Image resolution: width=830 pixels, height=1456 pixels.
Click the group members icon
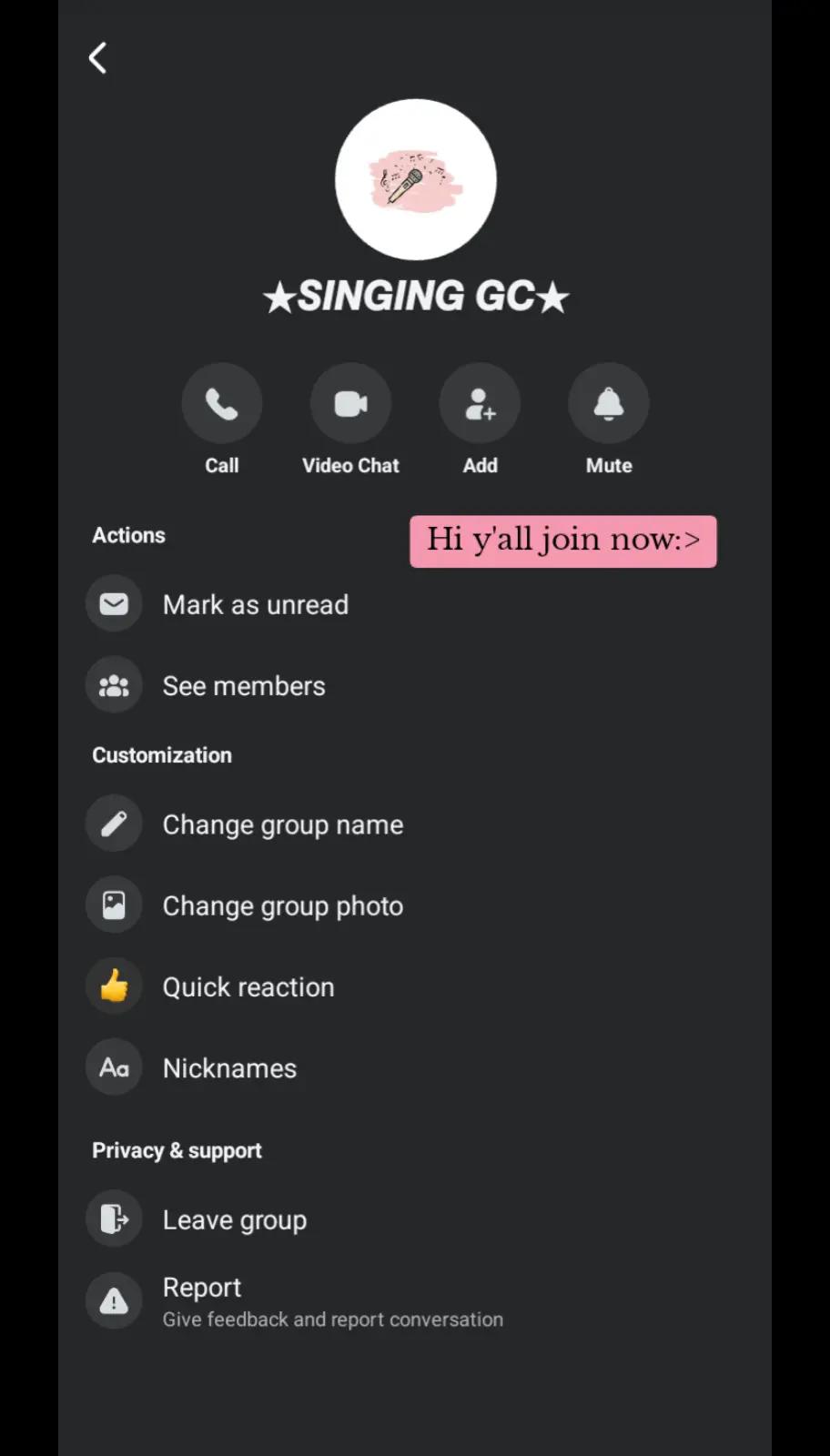[114, 685]
